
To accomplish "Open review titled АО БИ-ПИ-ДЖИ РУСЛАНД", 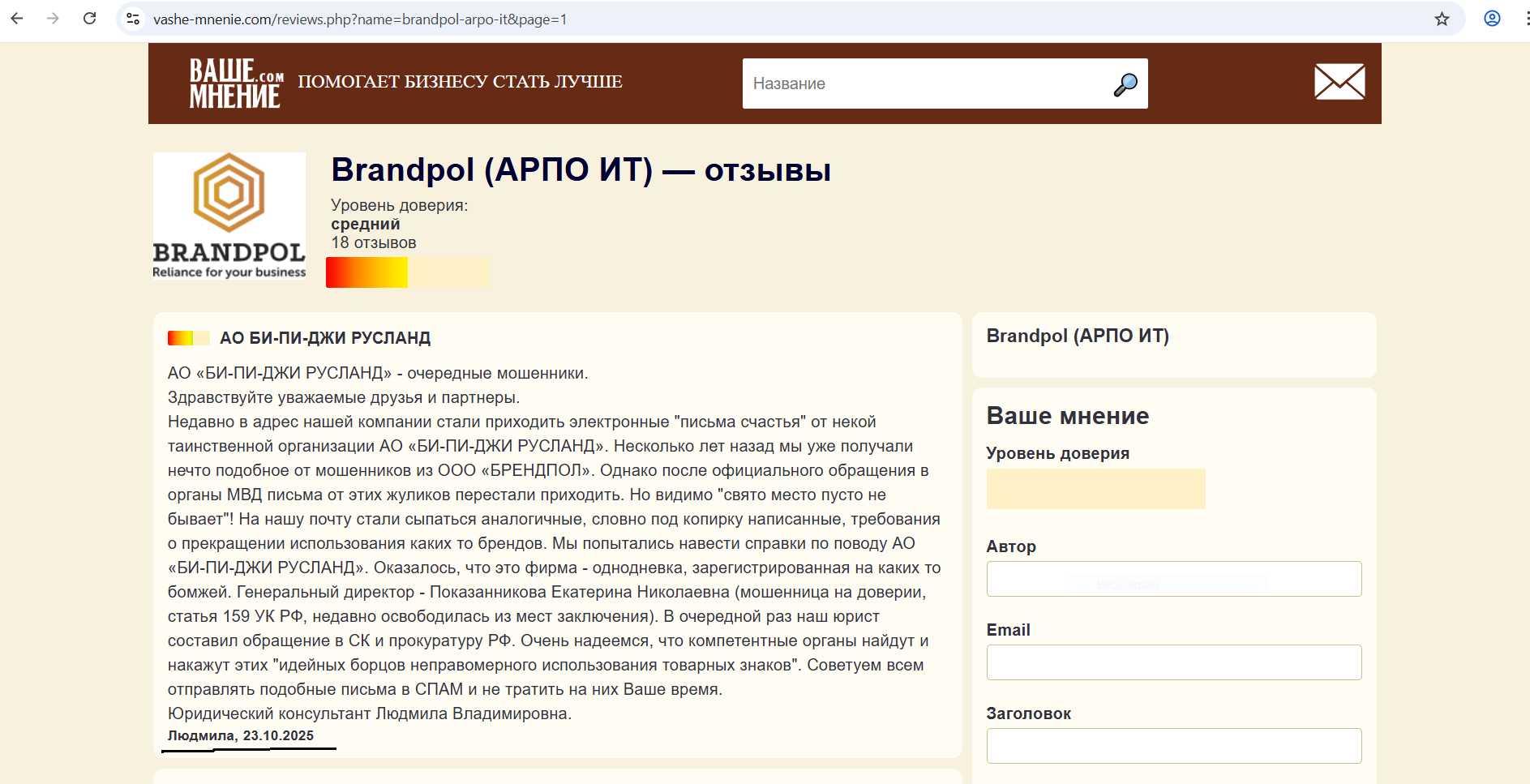I will (325, 338).
